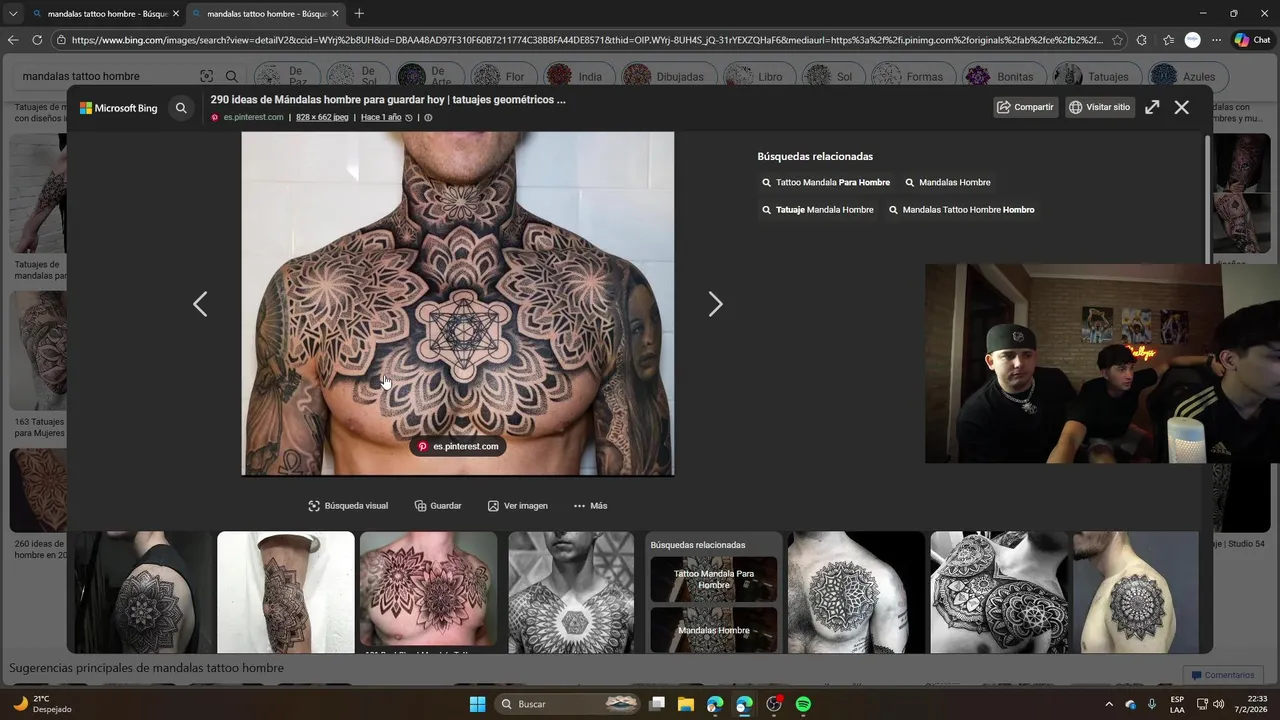Click the Compartir button

1026,107
